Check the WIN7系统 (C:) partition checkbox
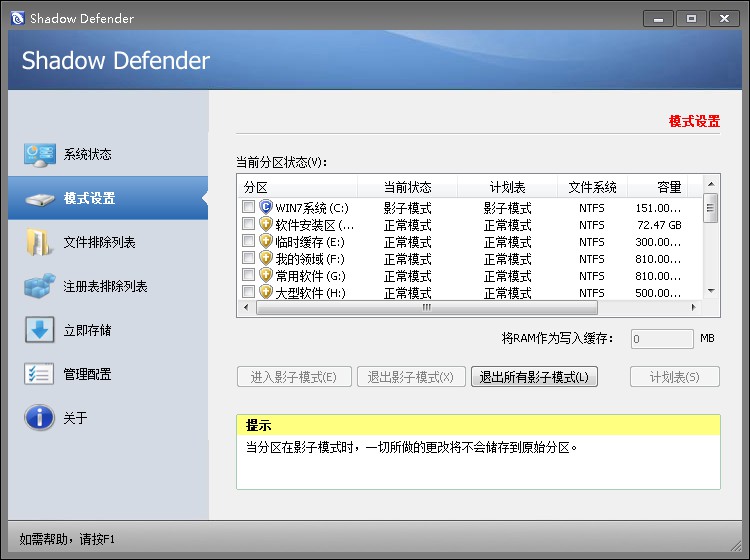 click(248, 208)
